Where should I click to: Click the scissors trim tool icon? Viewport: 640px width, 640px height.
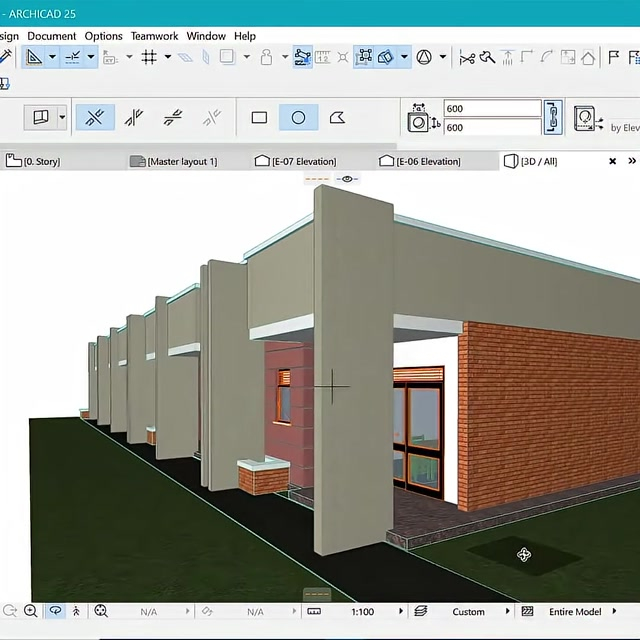[466, 58]
